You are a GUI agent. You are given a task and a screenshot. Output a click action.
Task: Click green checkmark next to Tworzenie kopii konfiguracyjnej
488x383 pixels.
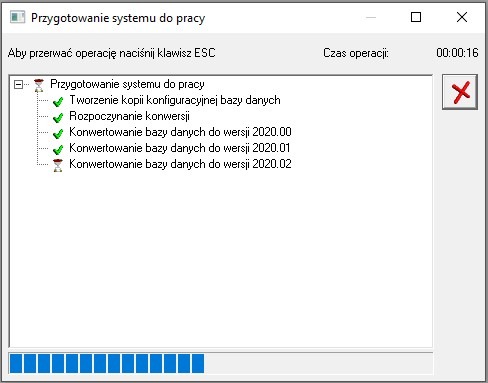(58, 101)
